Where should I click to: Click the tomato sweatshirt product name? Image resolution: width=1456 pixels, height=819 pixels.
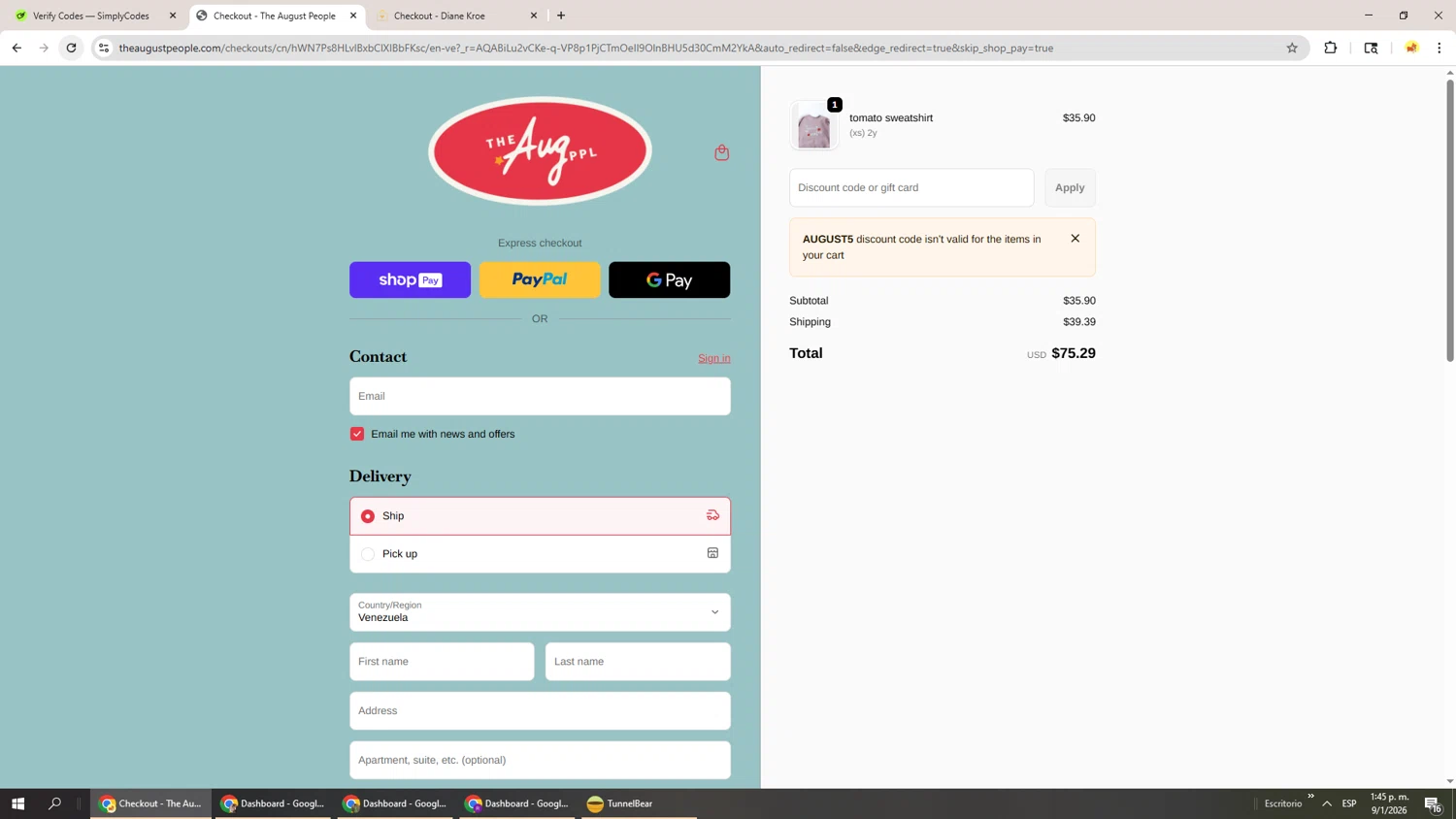point(891,118)
